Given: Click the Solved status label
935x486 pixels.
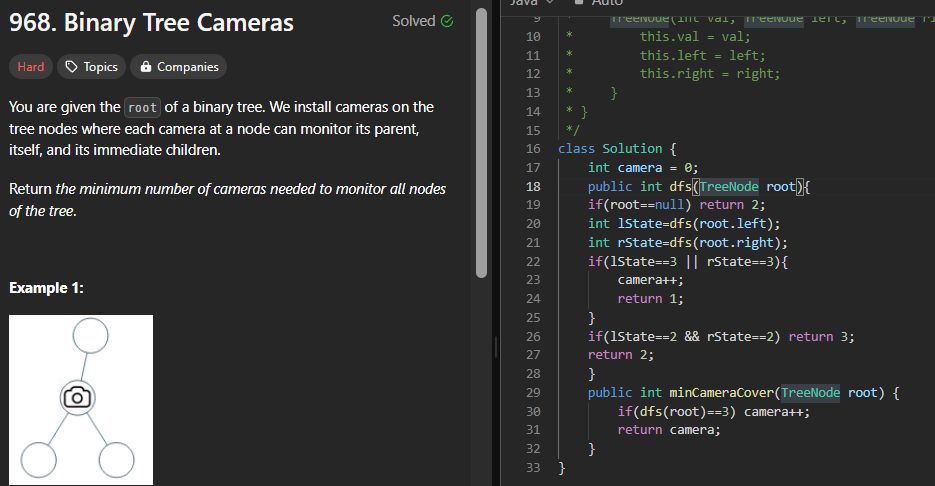Looking at the screenshot, I should [x=413, y=21].
